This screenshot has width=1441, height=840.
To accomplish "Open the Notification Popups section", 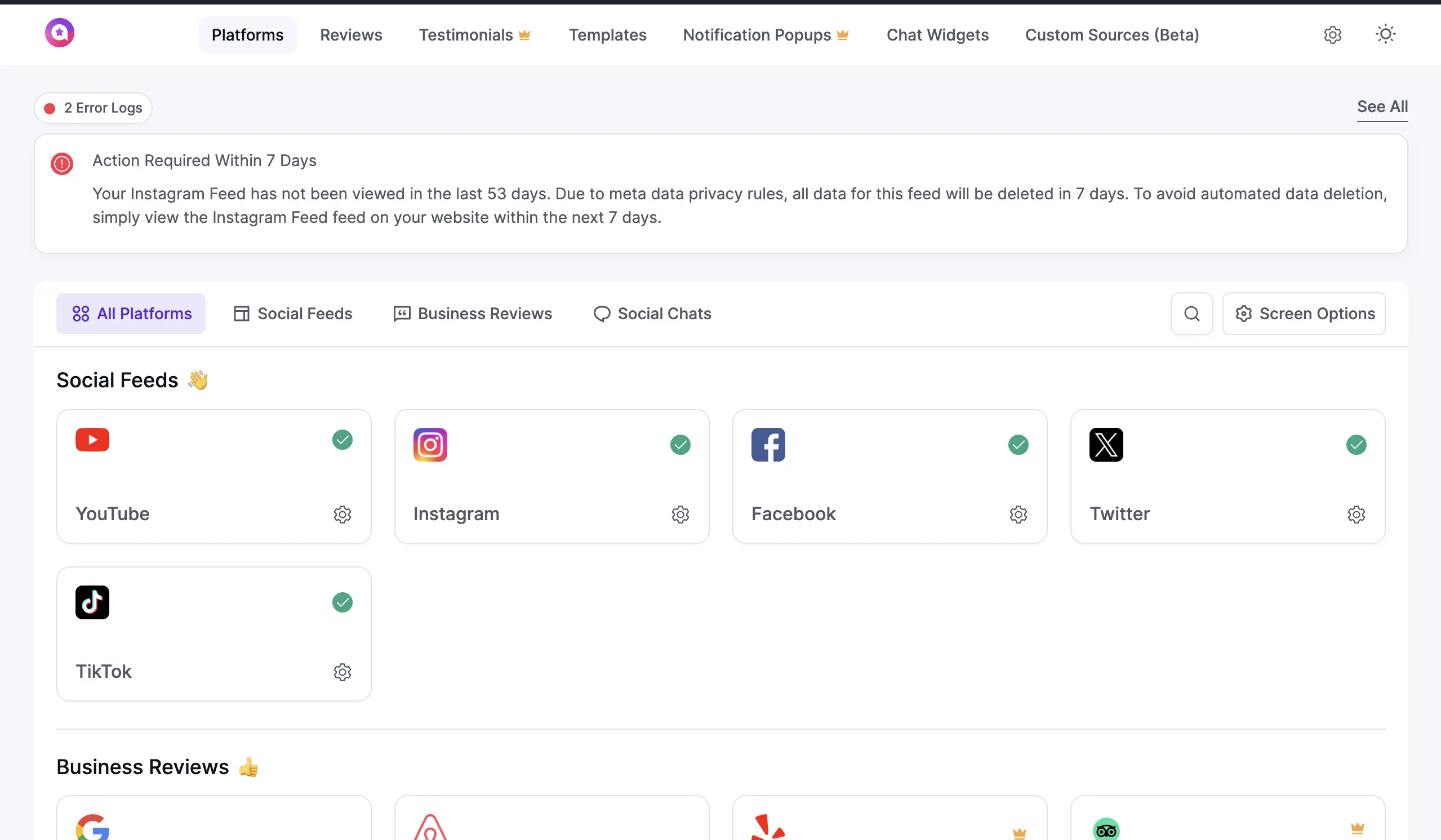I will [758, 34].
